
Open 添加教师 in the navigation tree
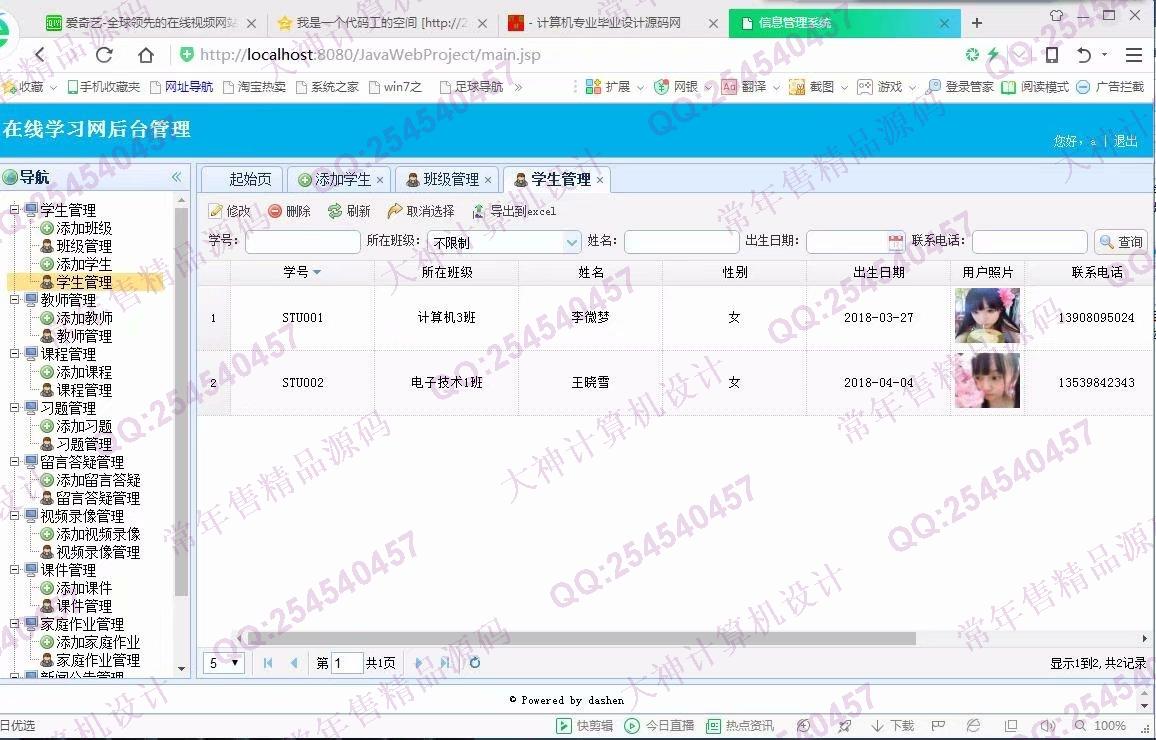click(84, 318)
